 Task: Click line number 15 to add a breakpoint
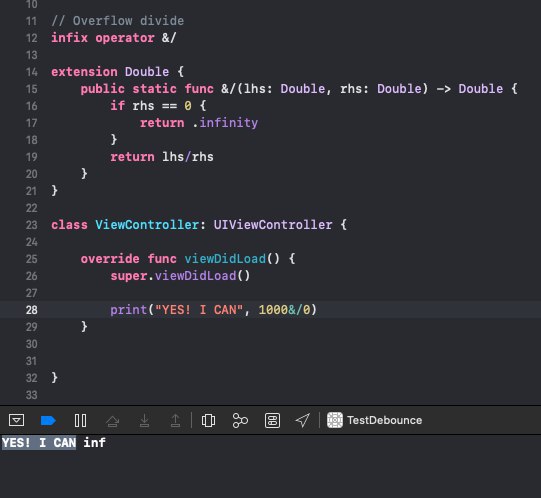[x=31, y=89]
